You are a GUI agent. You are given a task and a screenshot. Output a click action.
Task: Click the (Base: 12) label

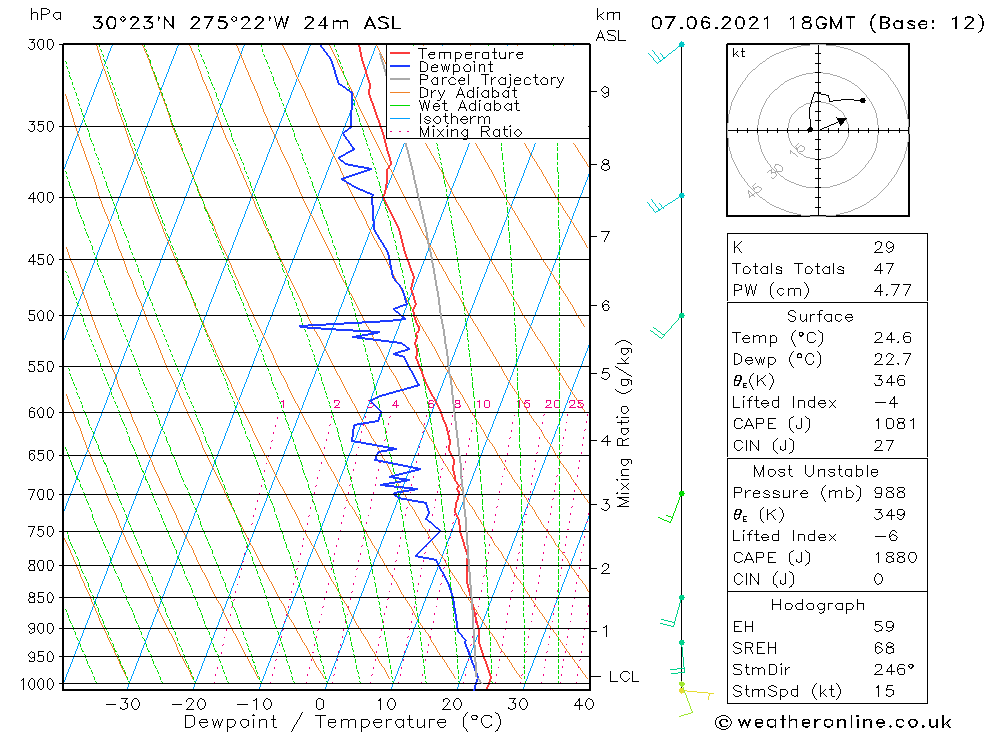click(x=927, y=23)
